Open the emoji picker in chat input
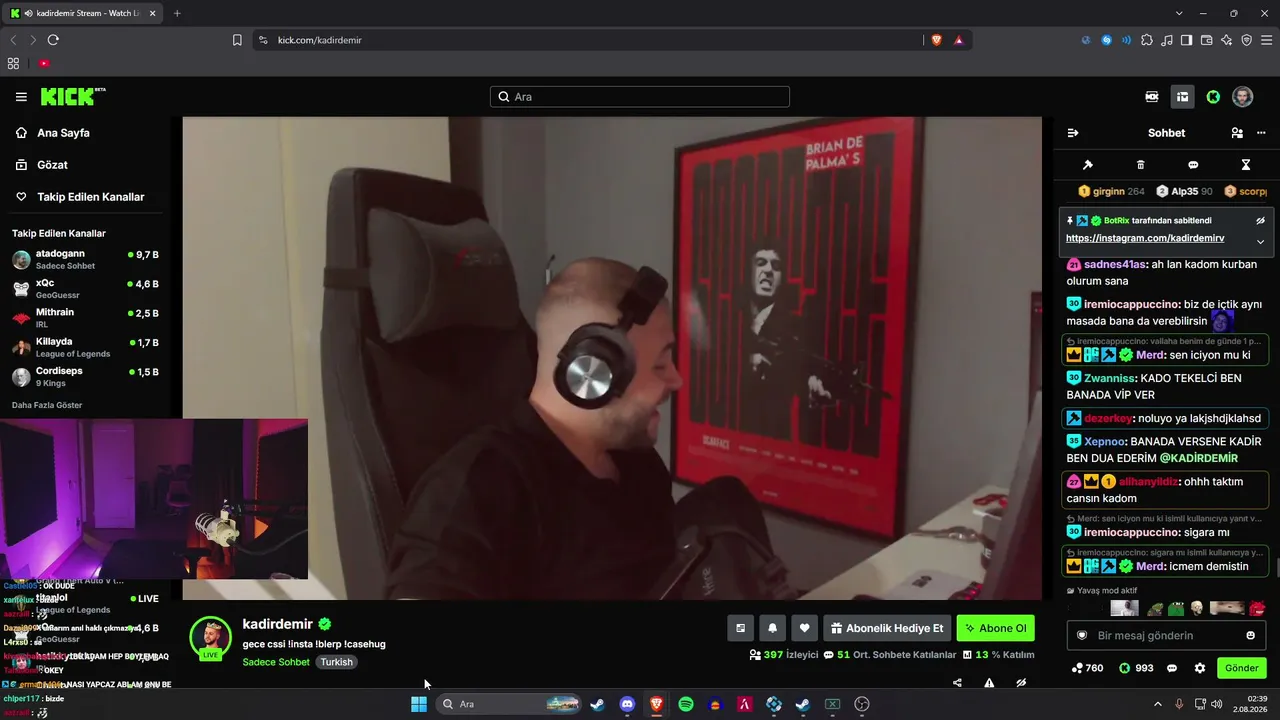This screenshot has width=1280, height=720. coord(1250,635)
